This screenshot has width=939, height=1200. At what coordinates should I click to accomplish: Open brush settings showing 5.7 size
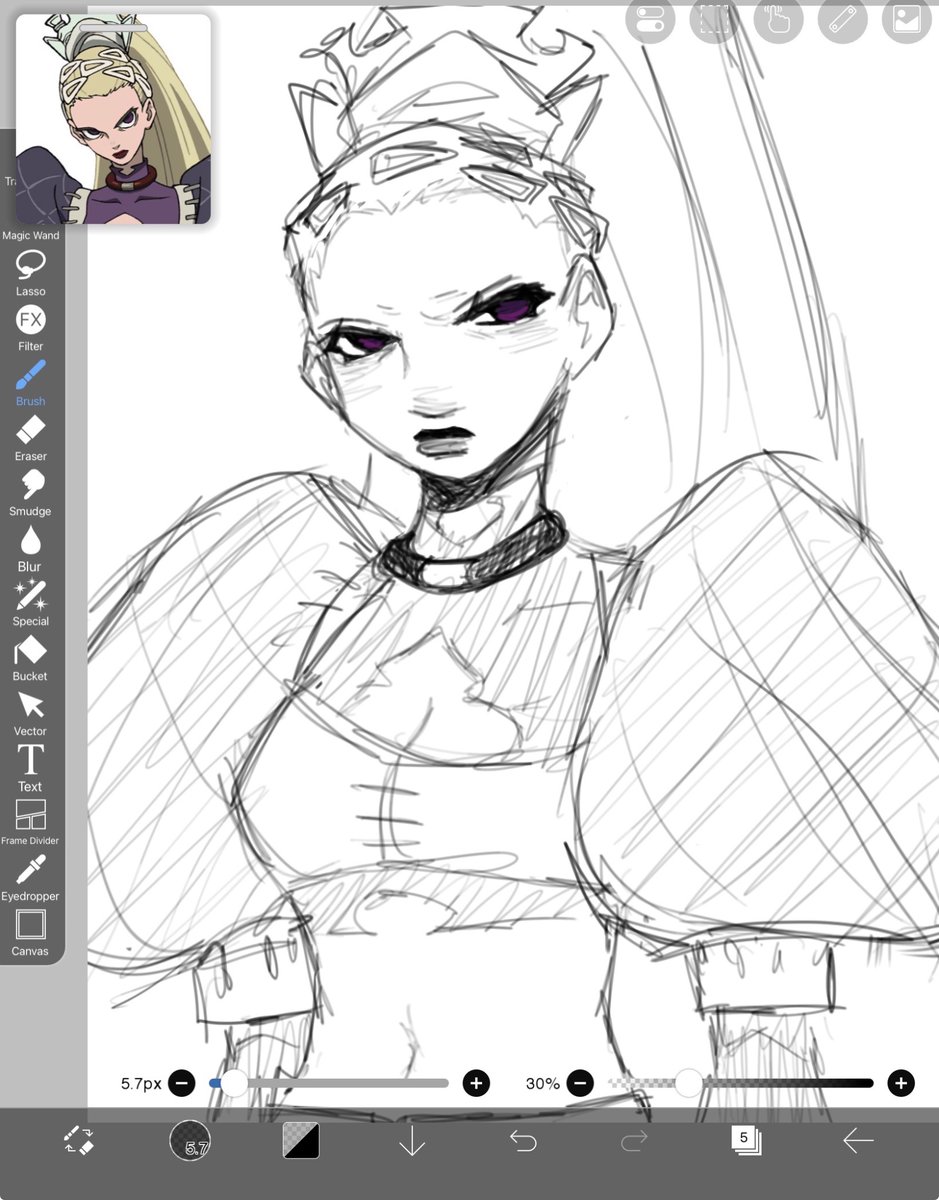coord(190,1140)
